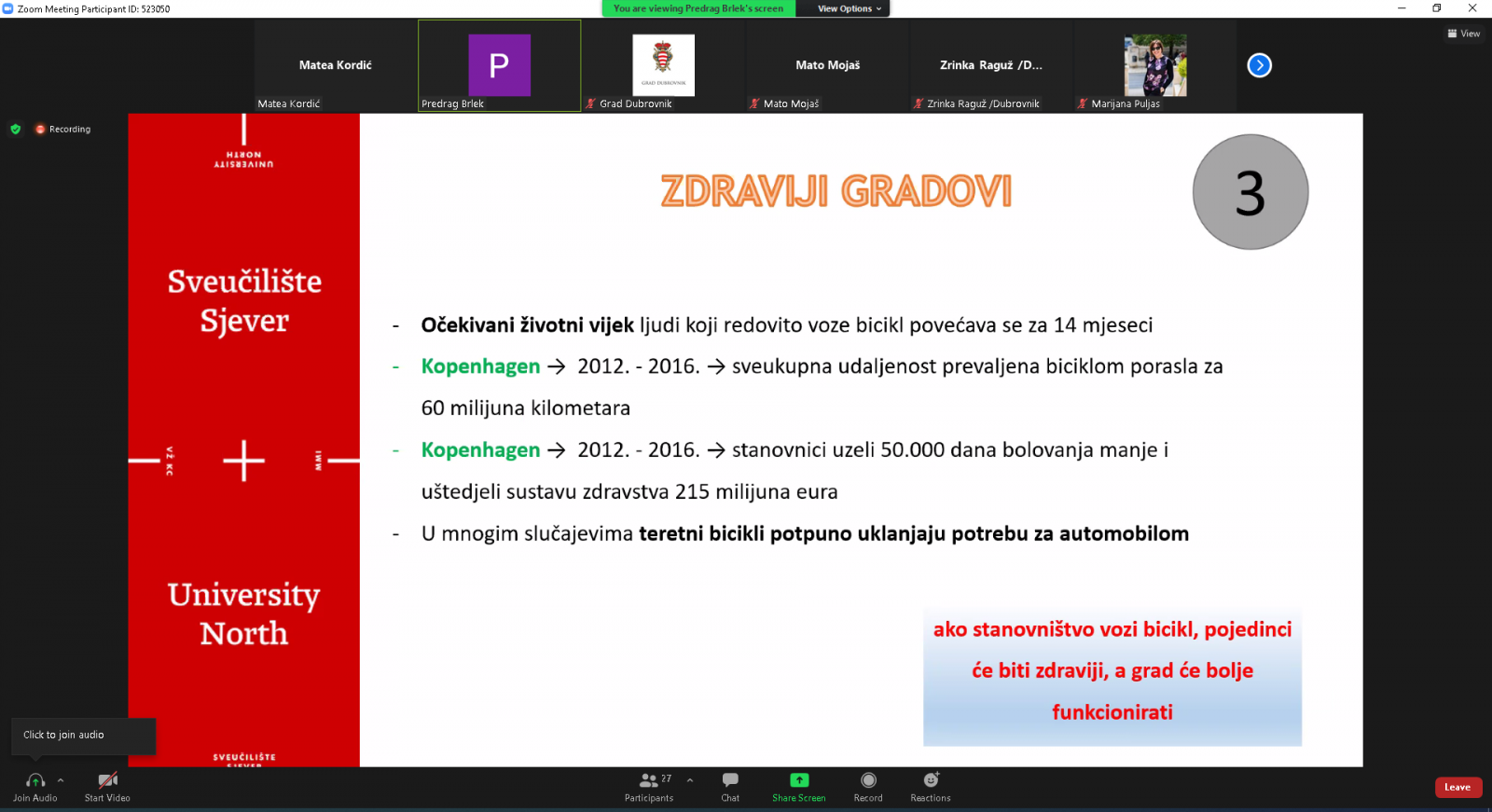The image size is (1492, 812).
Task: Click the first green Kopenhagen text
Action: coord(480,366)
